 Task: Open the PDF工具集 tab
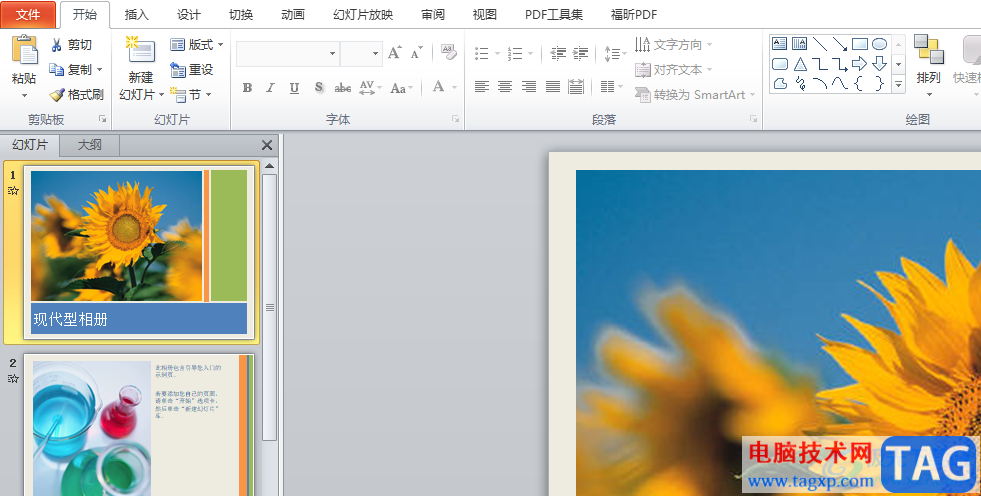click(x=554, y=14)
